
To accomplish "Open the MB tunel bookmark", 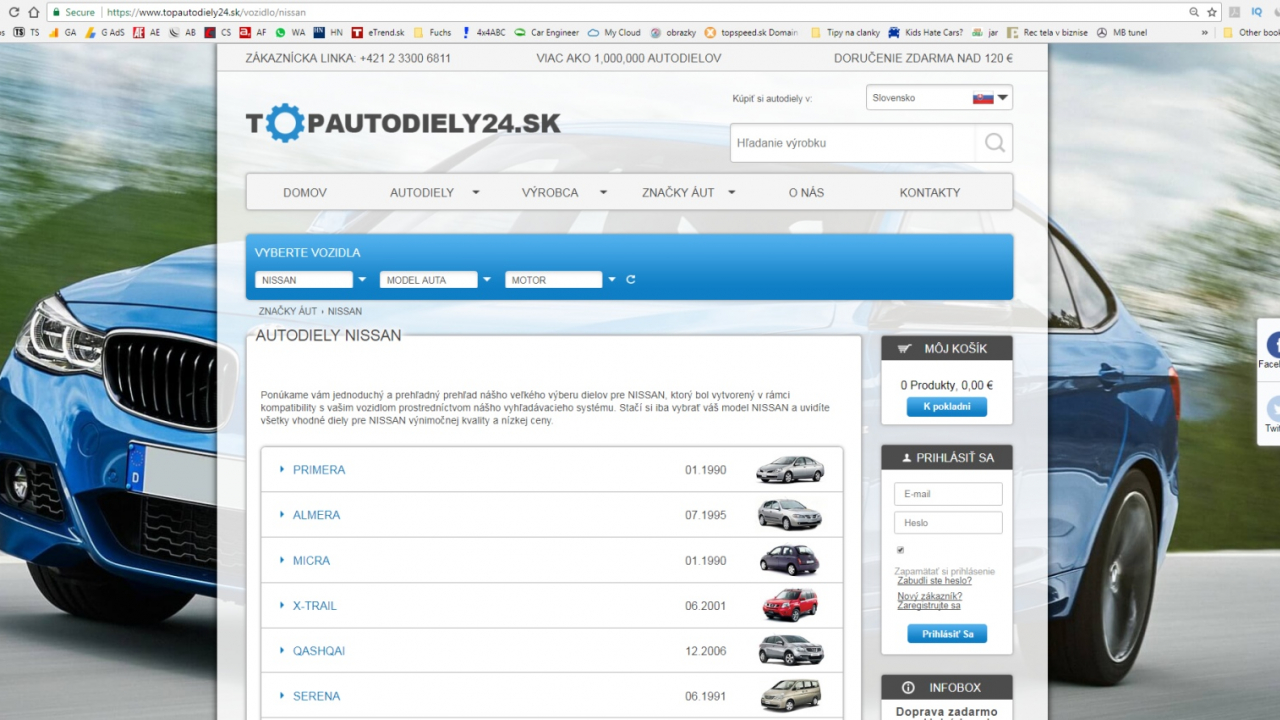I will (x=1122, y=32).
